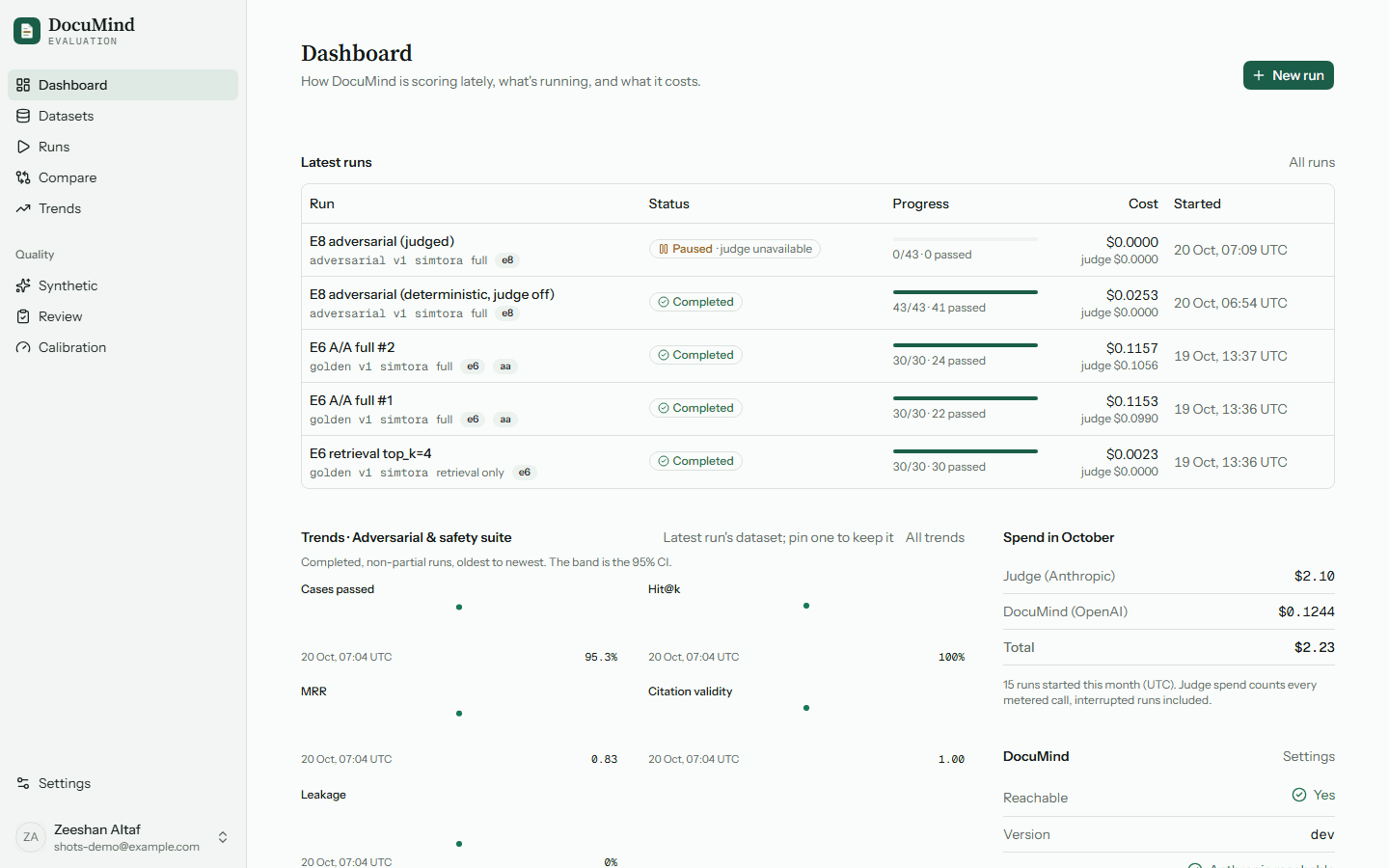Click the Hit@k chart data point
The width and height of the screenshot is (1389, 868).
tap(806, 606)
